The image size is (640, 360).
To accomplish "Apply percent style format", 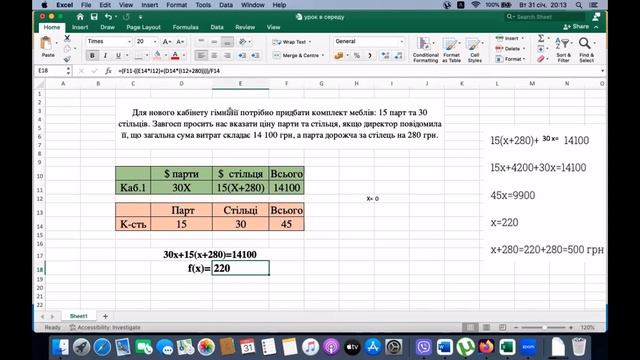I will coord(357,56).
